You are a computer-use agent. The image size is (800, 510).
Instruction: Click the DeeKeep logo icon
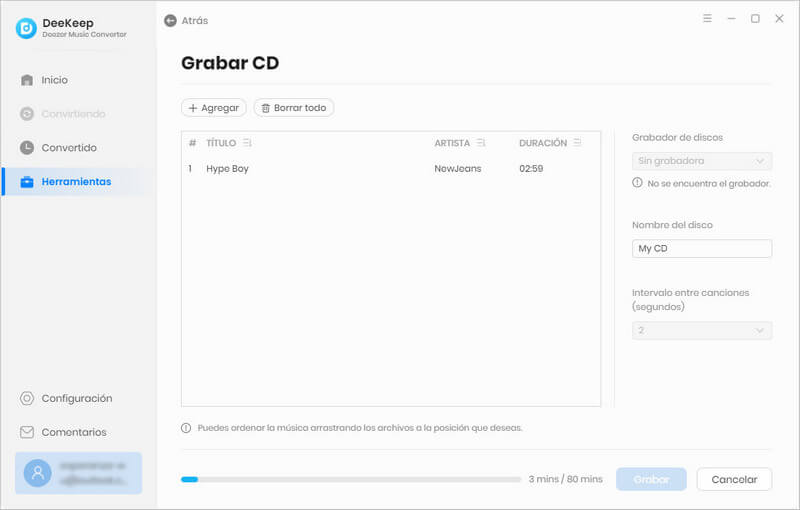coord(26,28)
